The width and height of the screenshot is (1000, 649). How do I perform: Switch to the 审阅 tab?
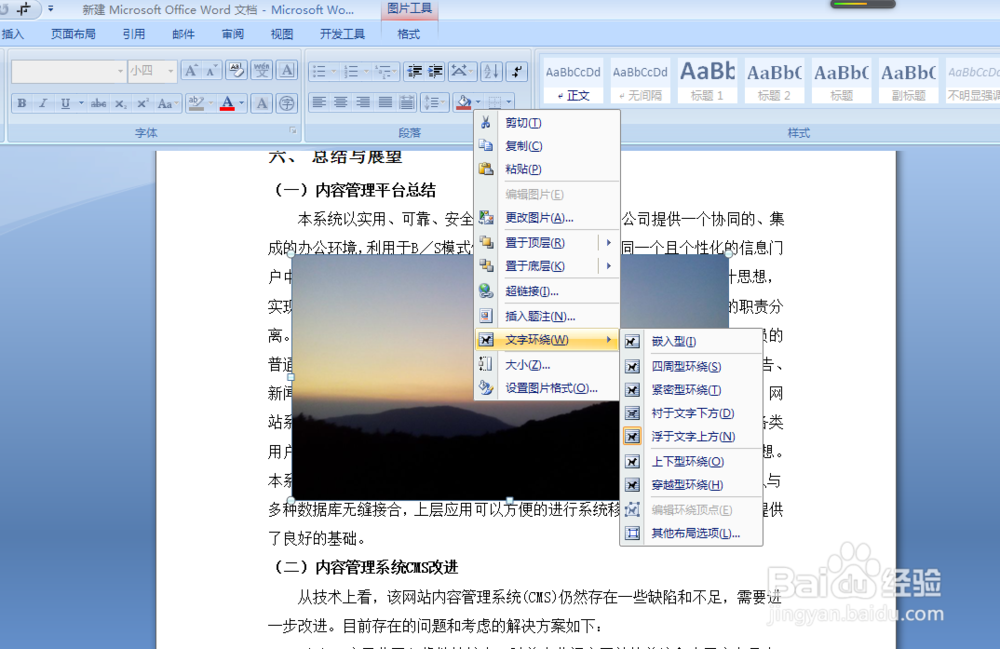(233, 34)
